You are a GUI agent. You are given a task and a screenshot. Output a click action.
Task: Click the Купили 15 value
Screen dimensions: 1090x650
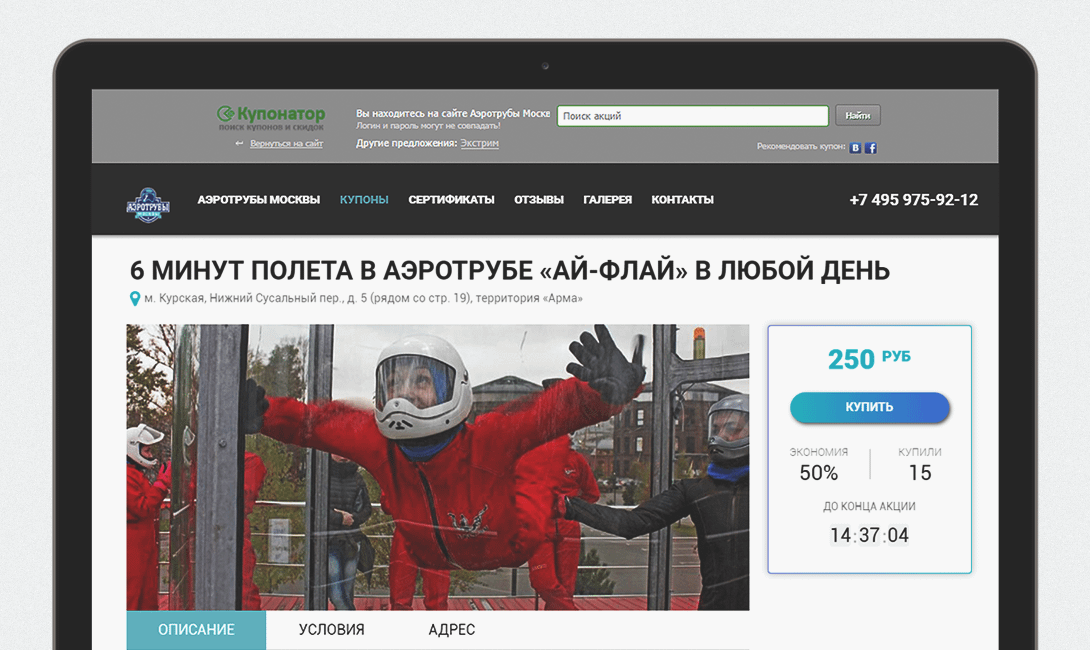click(920, 473)
